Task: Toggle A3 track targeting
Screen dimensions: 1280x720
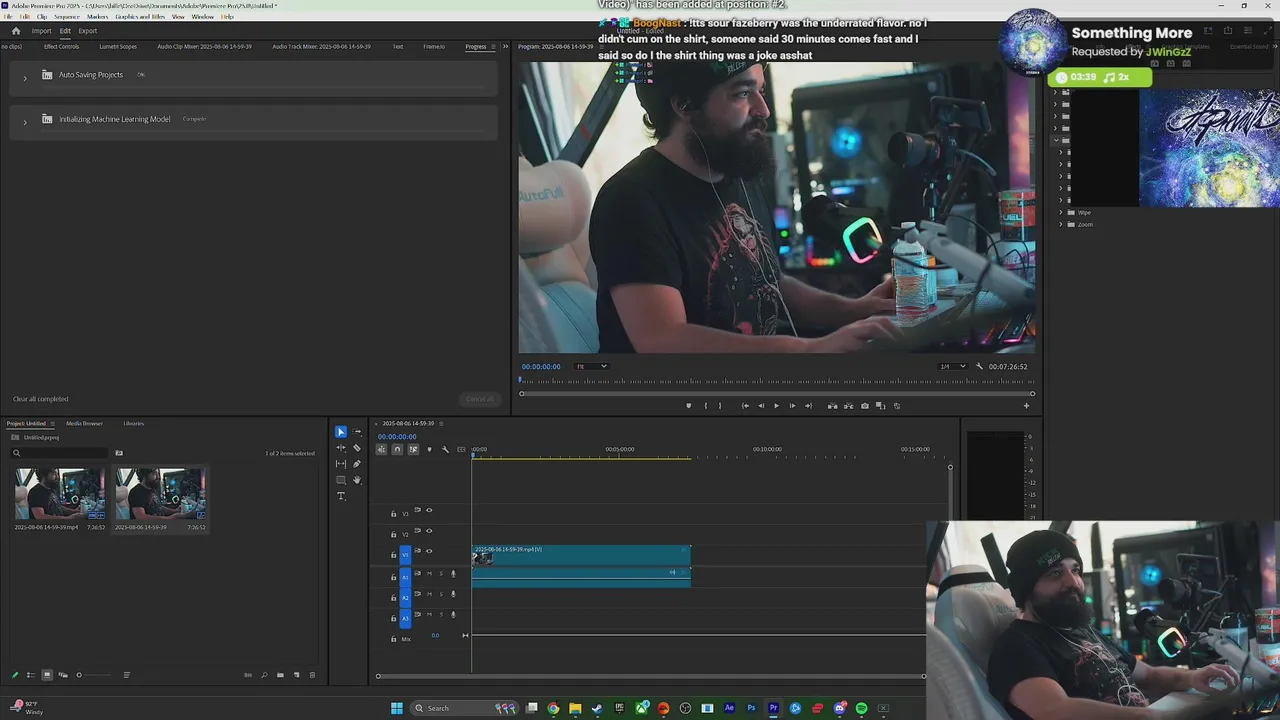Action: pos(405,618)
